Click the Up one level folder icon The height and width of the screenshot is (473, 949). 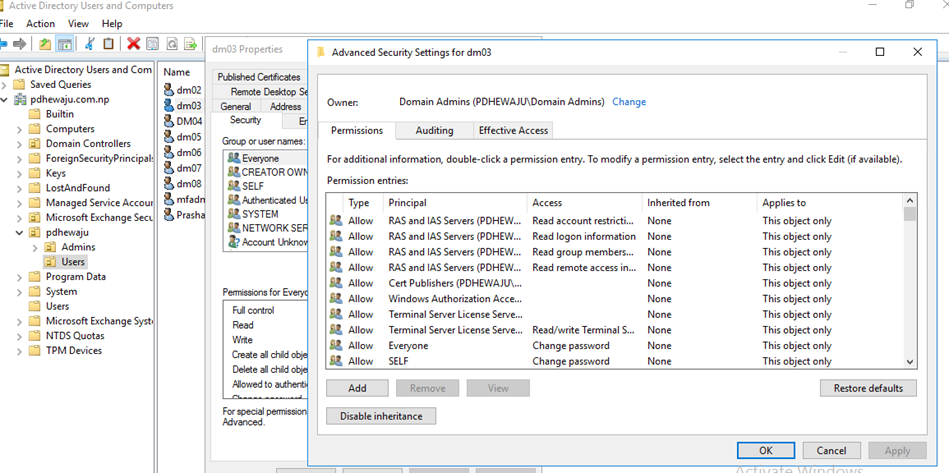[45, 44]
